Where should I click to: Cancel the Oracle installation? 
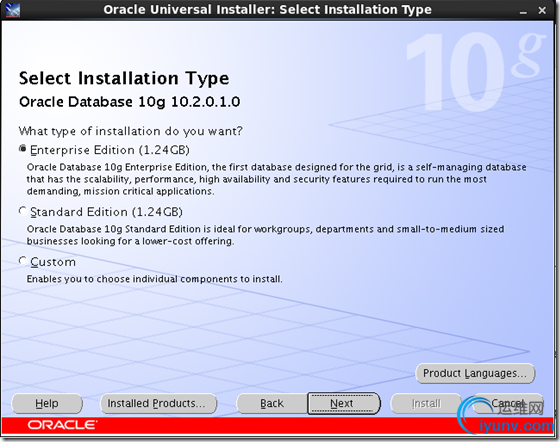click(508, 403)
